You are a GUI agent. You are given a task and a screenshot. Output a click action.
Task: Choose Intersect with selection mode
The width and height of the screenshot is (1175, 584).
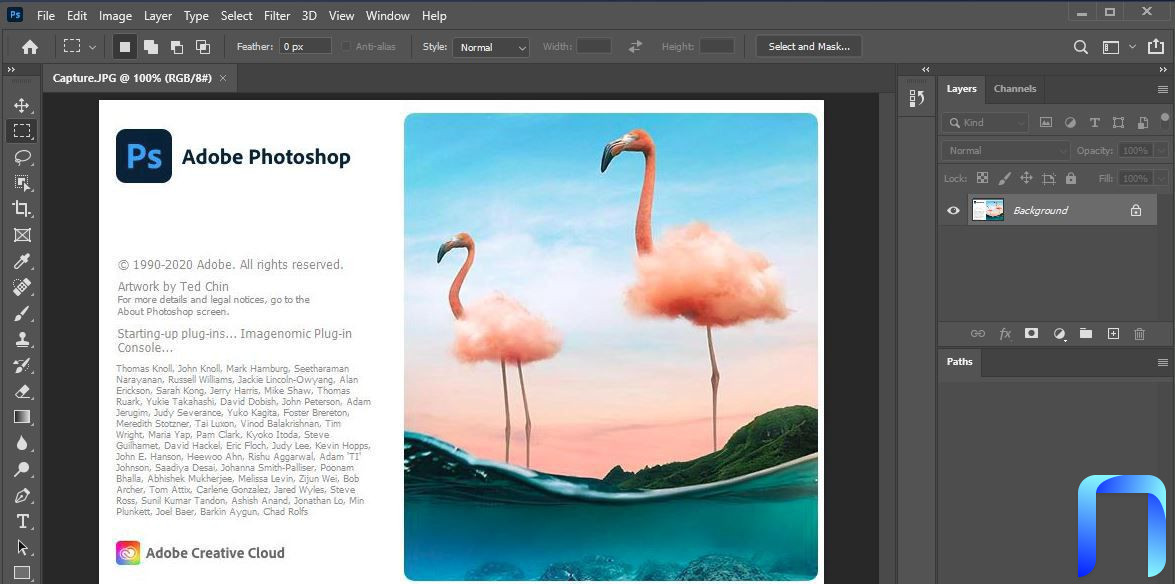click(202, 46)
